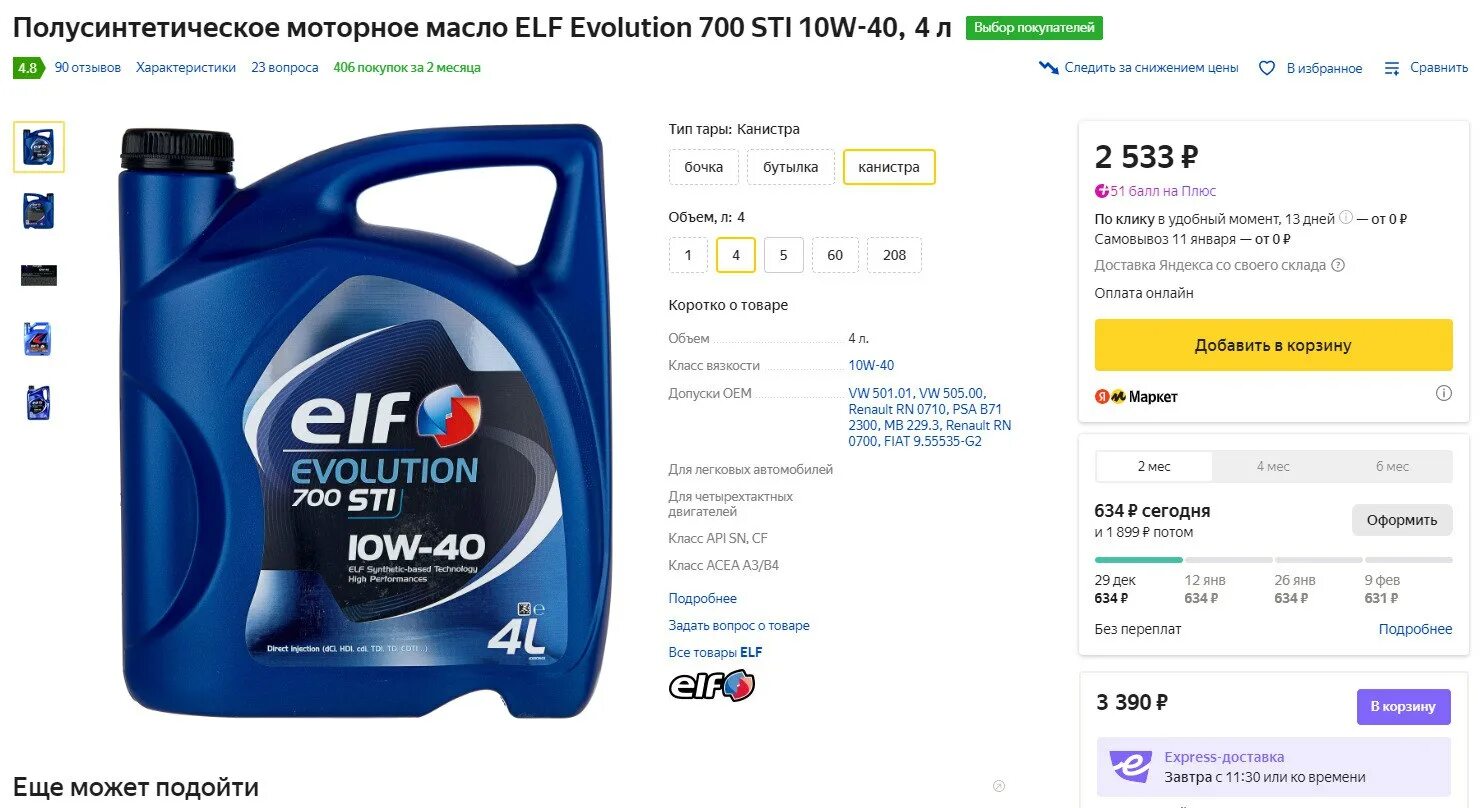
Task: Click the installment payment progress bar
Action: click(1273, 560)
